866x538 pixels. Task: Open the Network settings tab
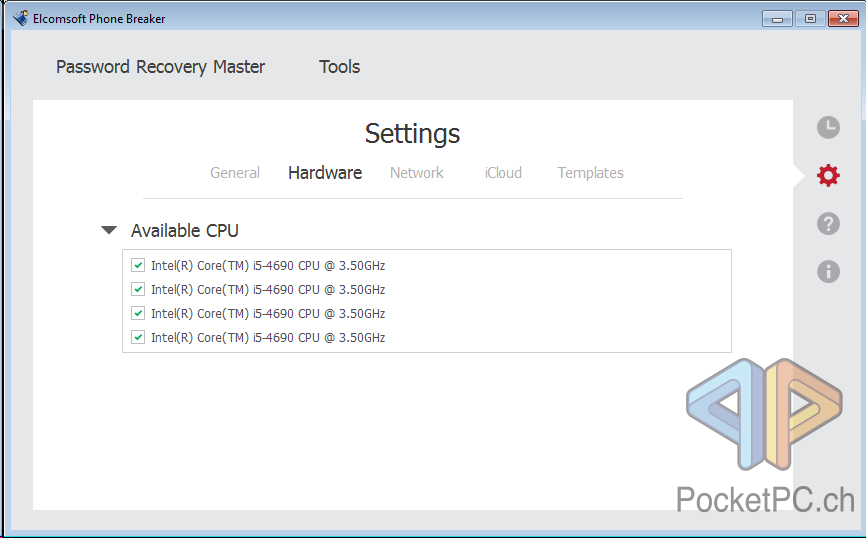tap(416, 173)
